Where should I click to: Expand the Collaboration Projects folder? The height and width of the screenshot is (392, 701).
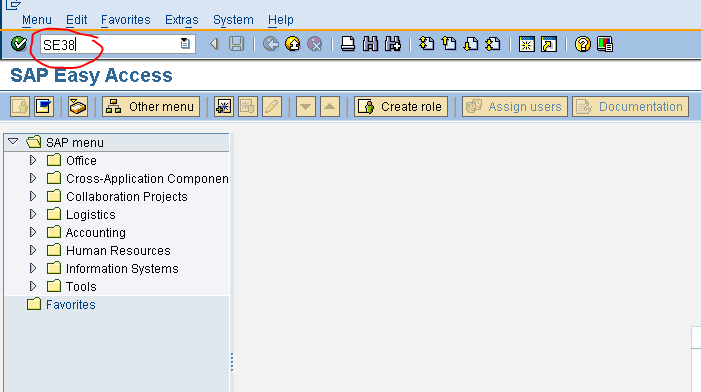pos(33,196)
